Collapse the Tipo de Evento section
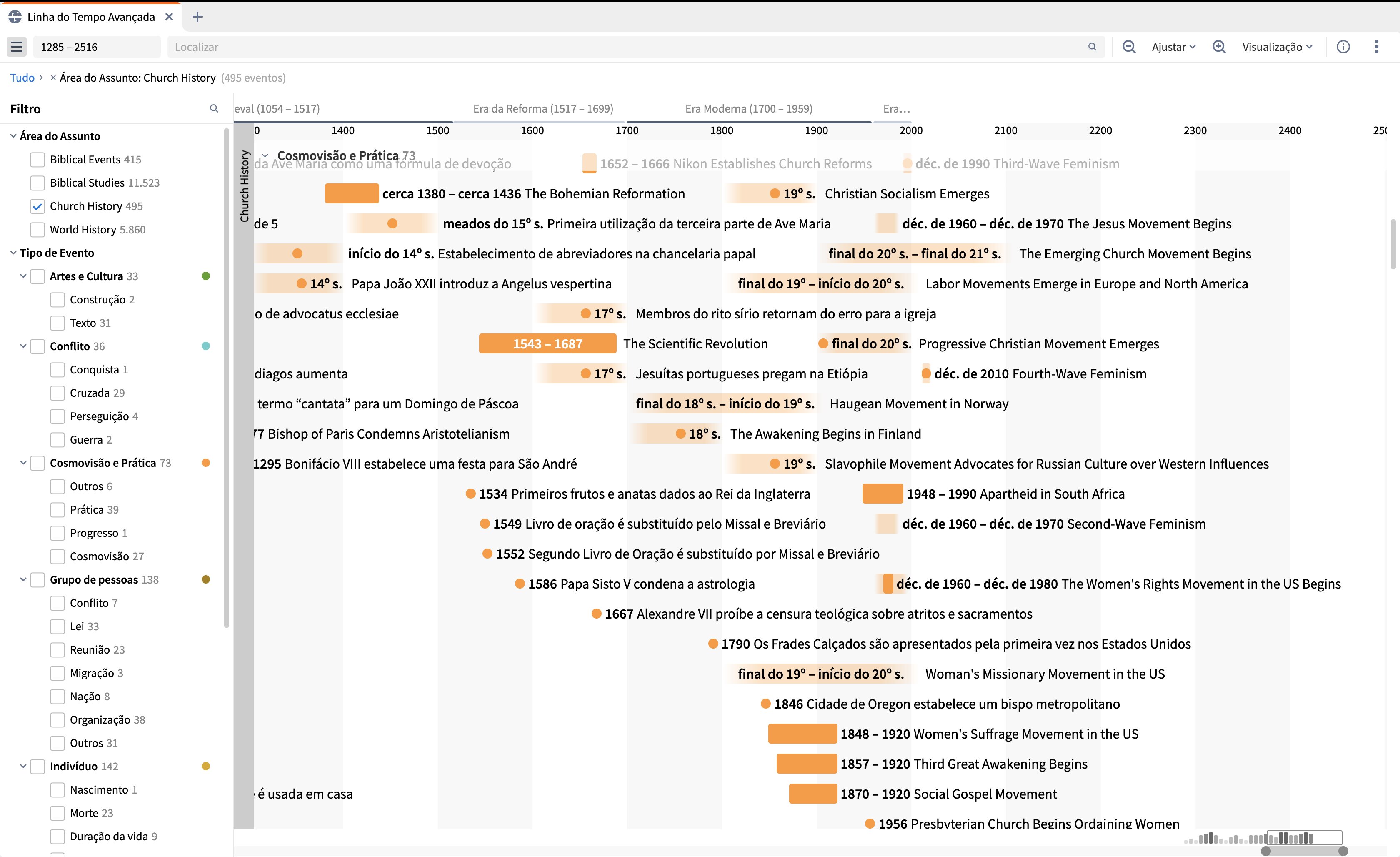 [13, 253]
